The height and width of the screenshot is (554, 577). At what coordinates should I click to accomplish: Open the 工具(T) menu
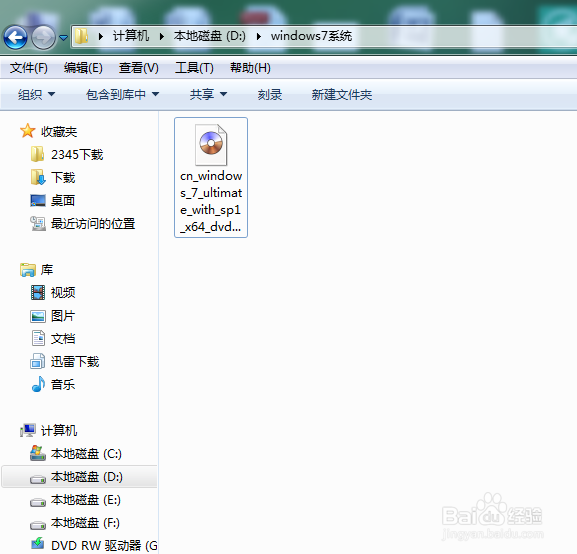(x=194, y=68)
